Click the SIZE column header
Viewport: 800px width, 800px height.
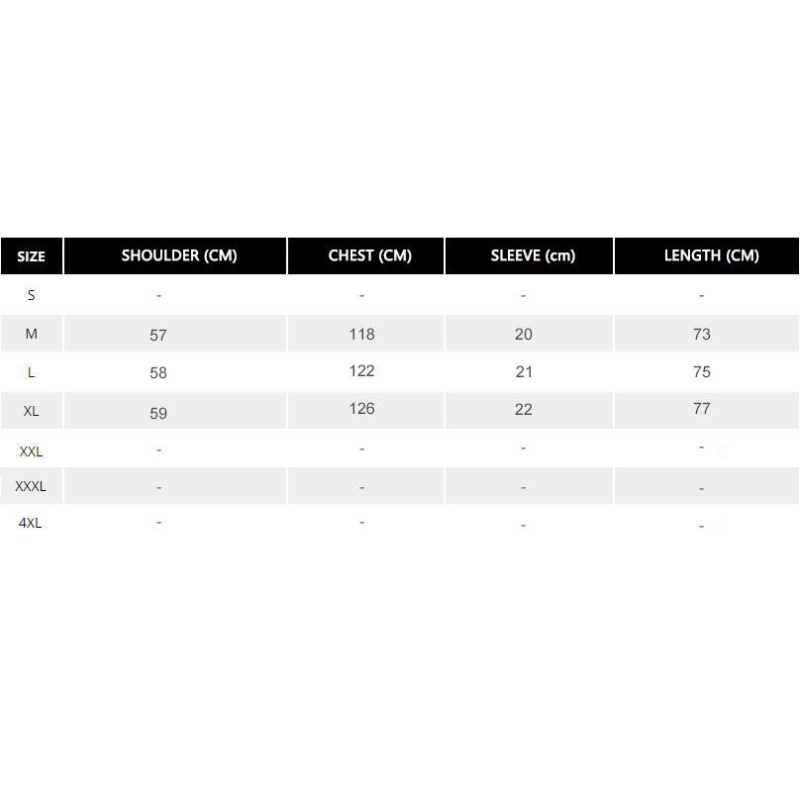31,256
